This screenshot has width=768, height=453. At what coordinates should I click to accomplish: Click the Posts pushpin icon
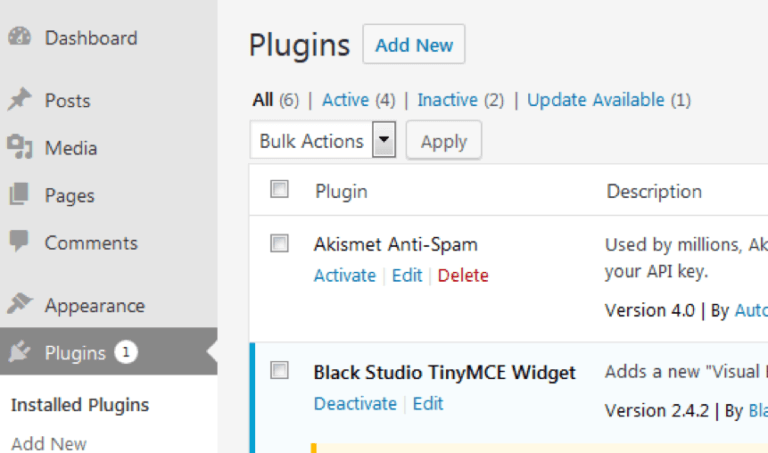click(20, 99)
